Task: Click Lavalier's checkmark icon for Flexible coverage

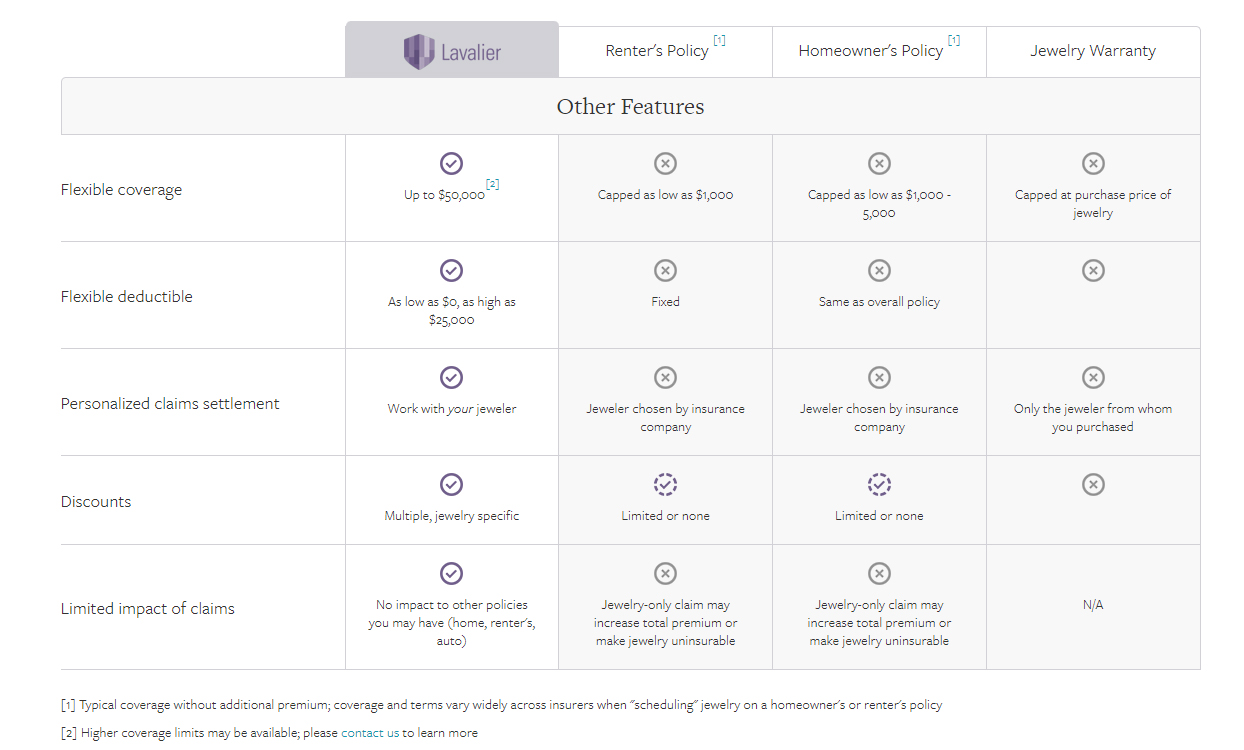Action: click(452, 163)
